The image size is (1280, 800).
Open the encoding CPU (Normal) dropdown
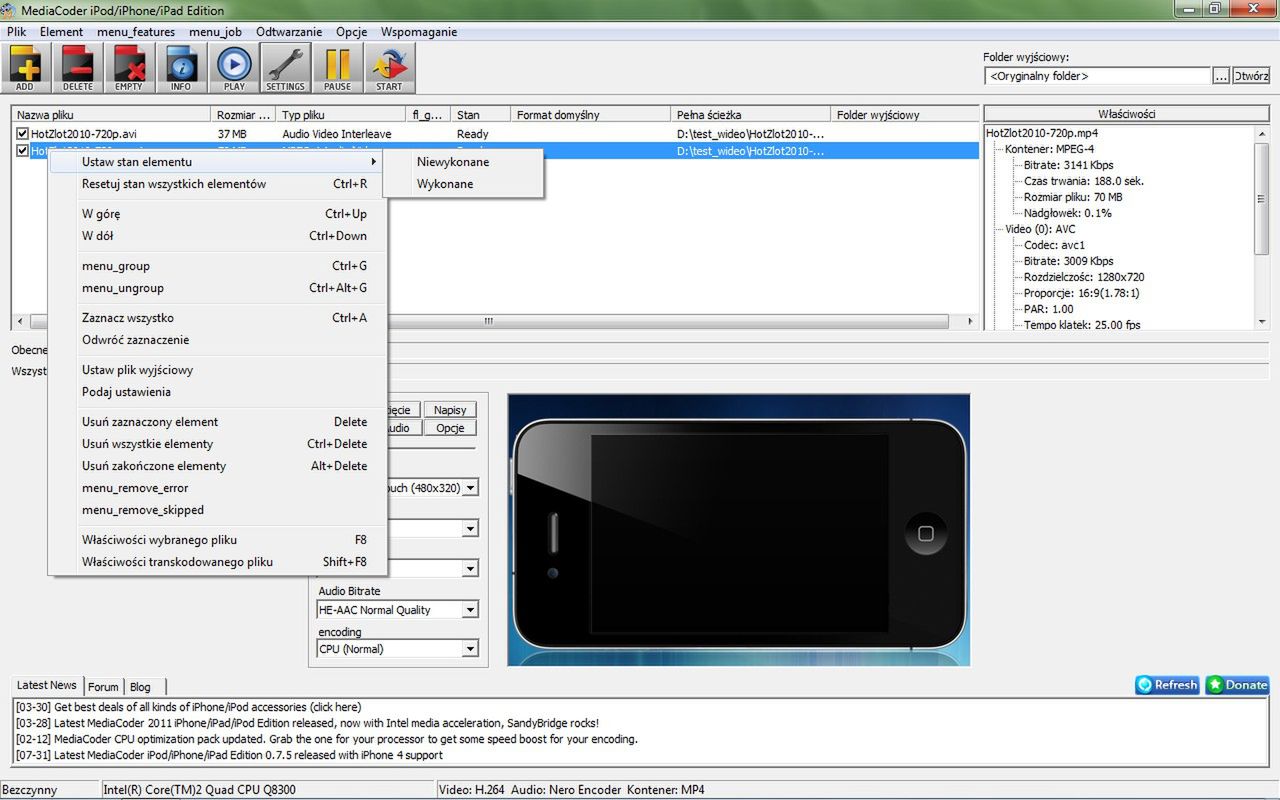click(470, 649)
